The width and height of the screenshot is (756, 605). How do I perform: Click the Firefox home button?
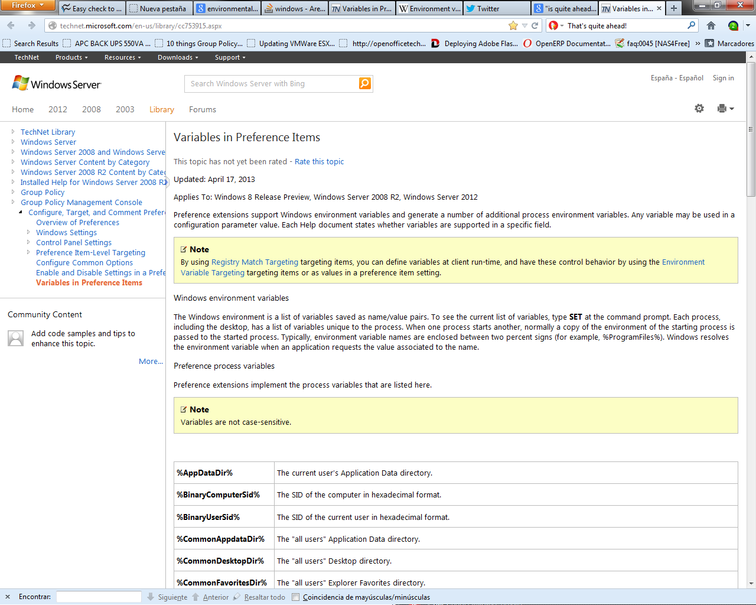click(711, 25)
